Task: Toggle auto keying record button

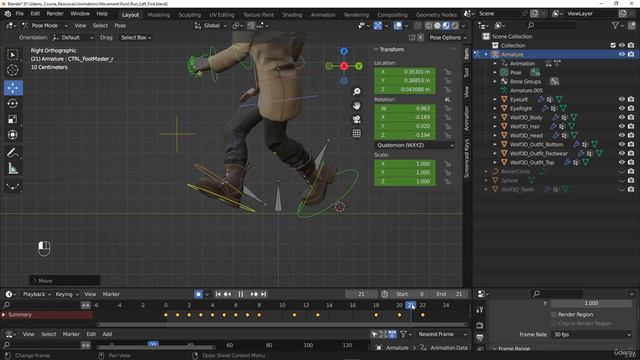Action: point(198,294)
